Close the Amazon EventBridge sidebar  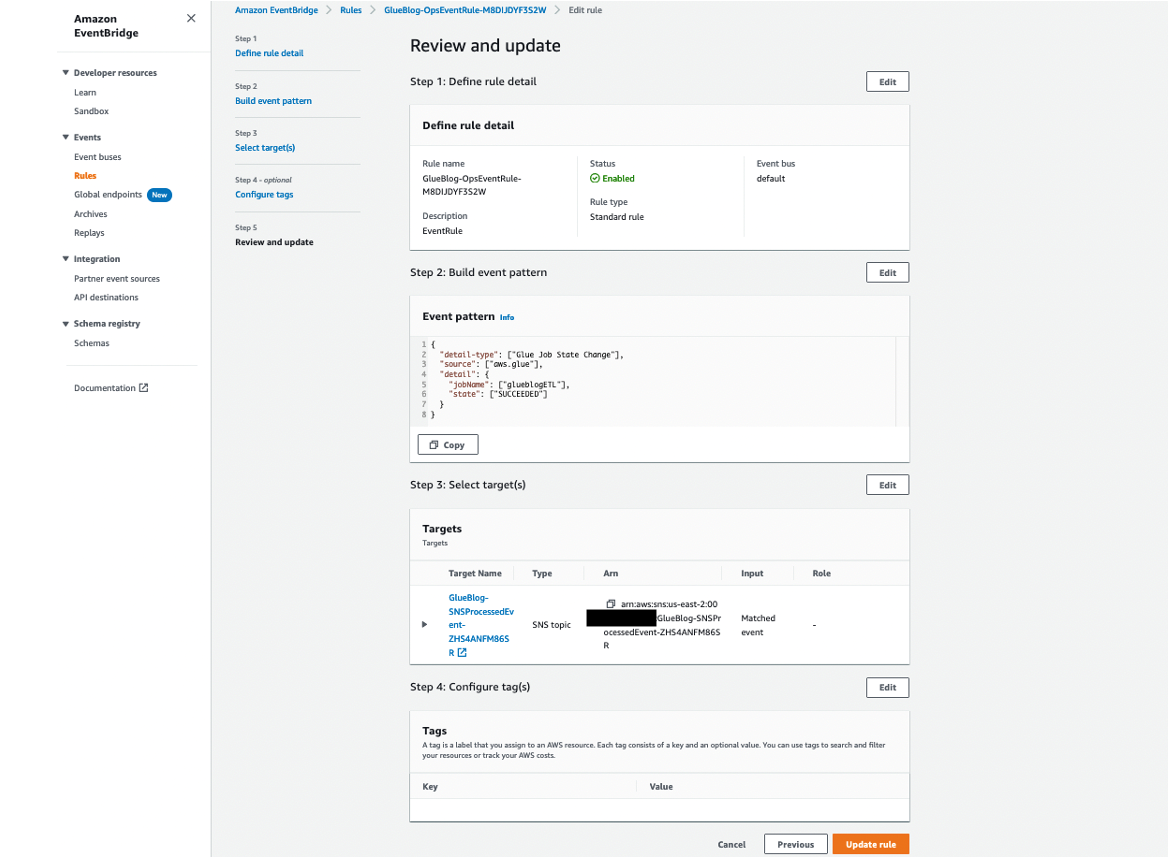(x=191, y=19)
